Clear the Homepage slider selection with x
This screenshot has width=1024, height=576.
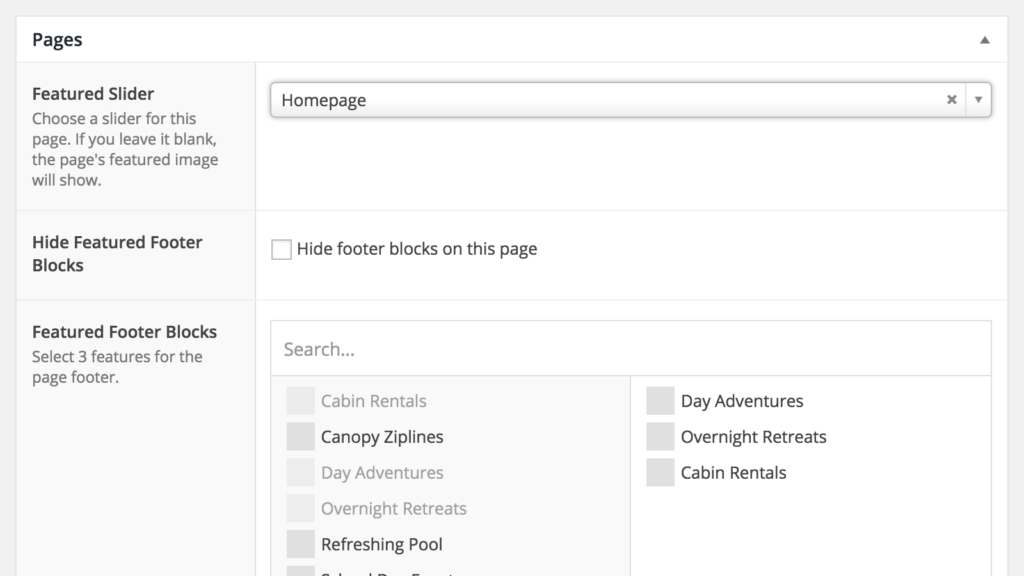[951, 100]
